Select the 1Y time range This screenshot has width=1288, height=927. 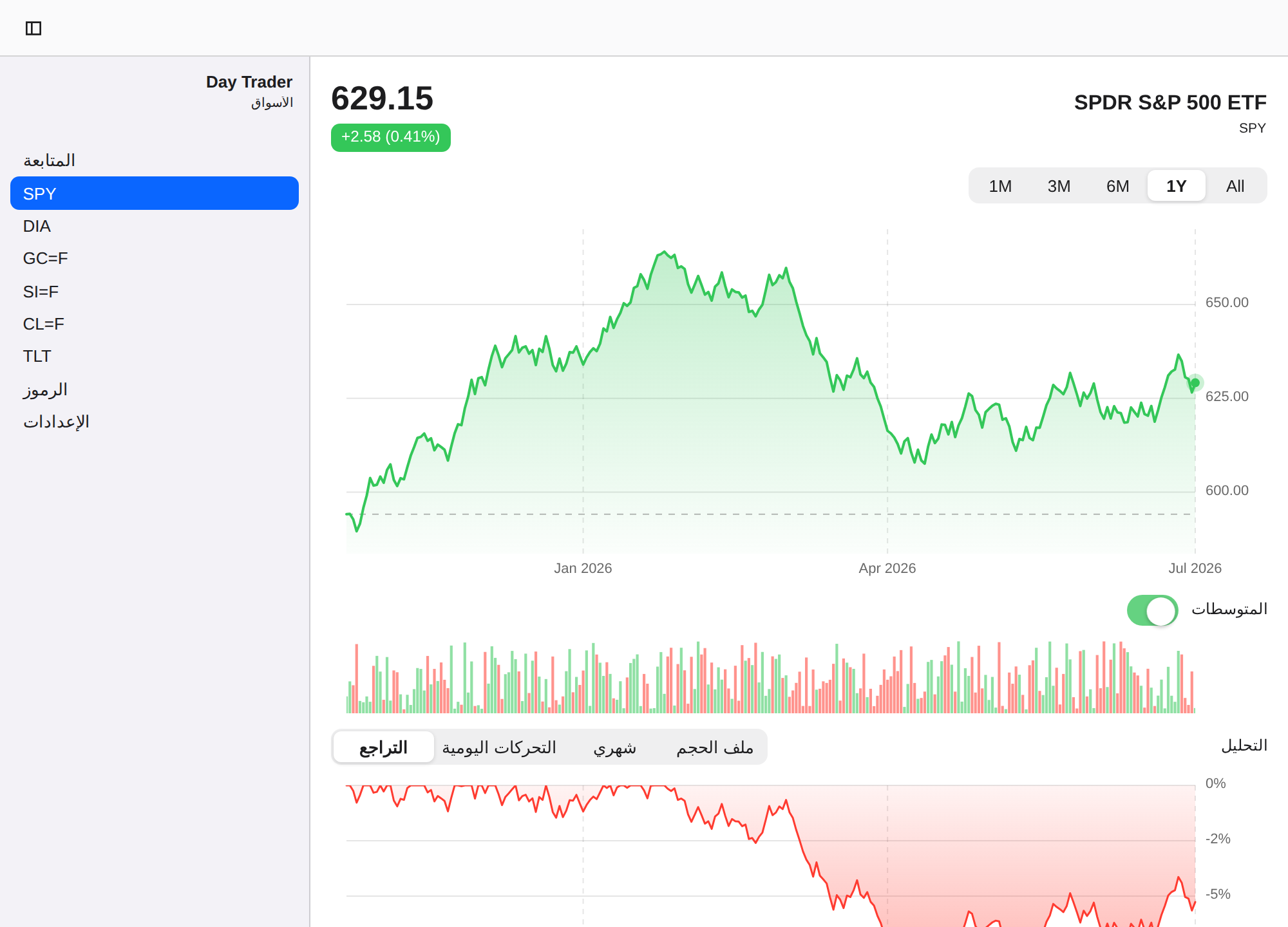coord(1176,186)
